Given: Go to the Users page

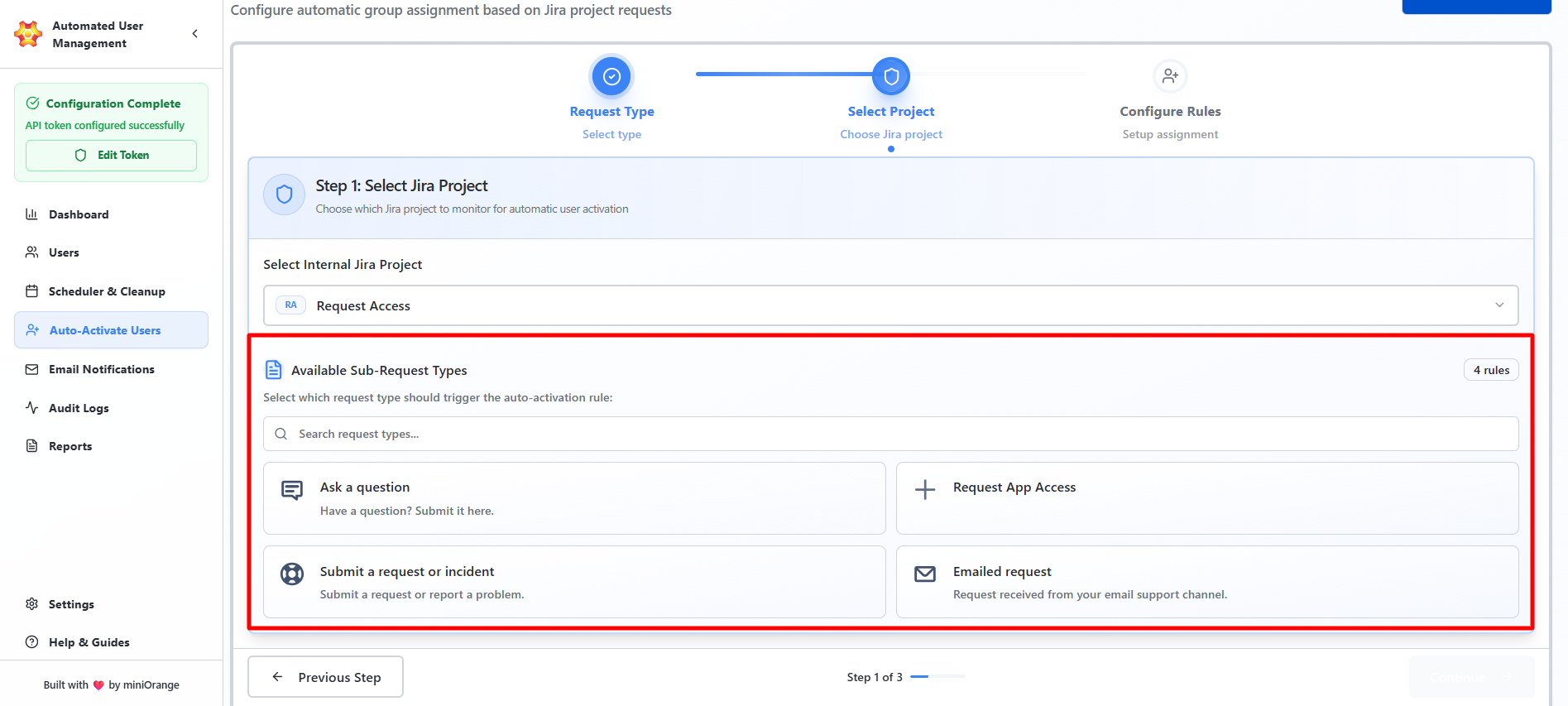Looking at the screenshot, I should coord(111,252).
